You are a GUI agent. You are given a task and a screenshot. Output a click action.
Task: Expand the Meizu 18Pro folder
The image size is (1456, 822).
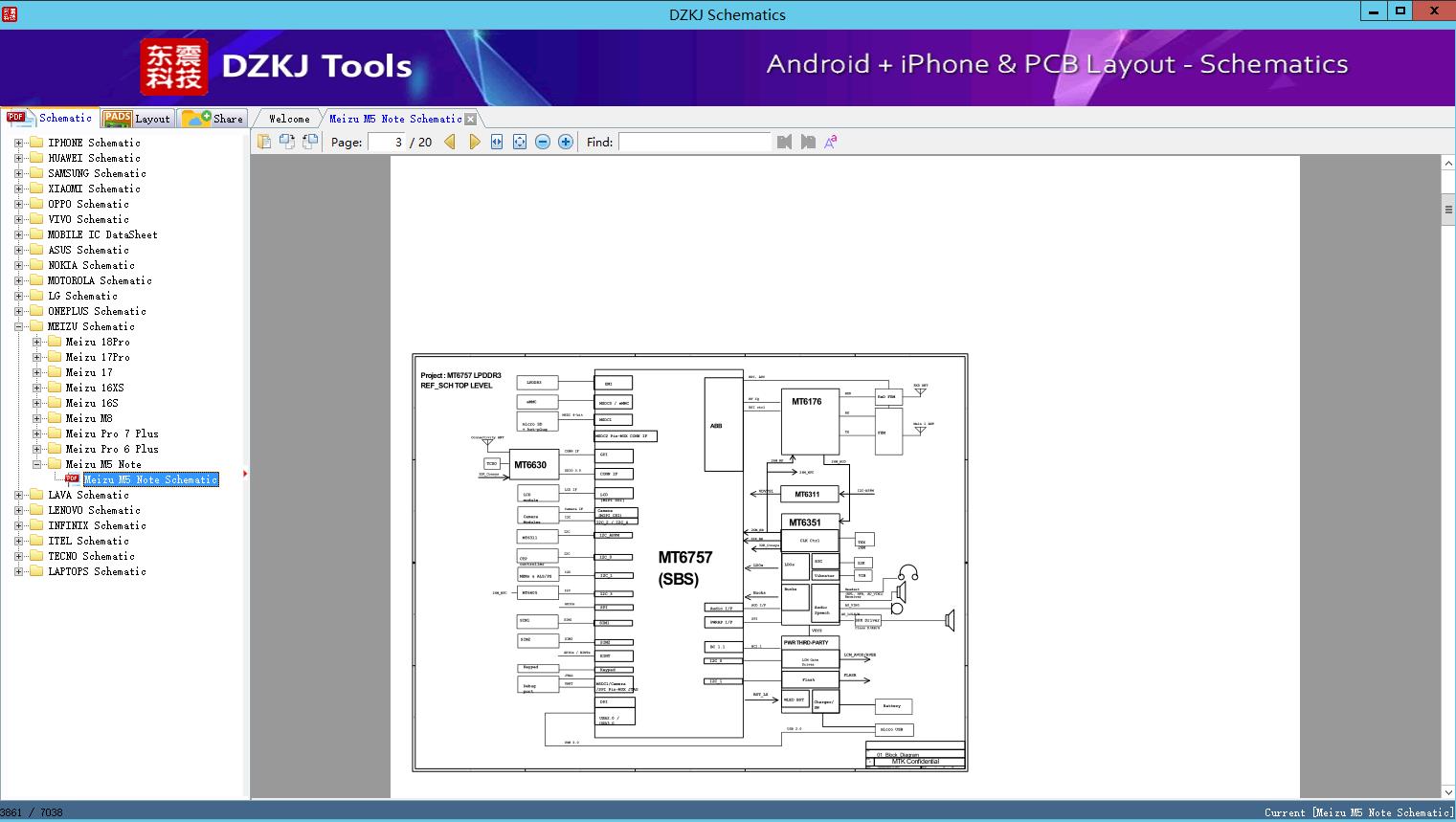[x=36, y=342]
